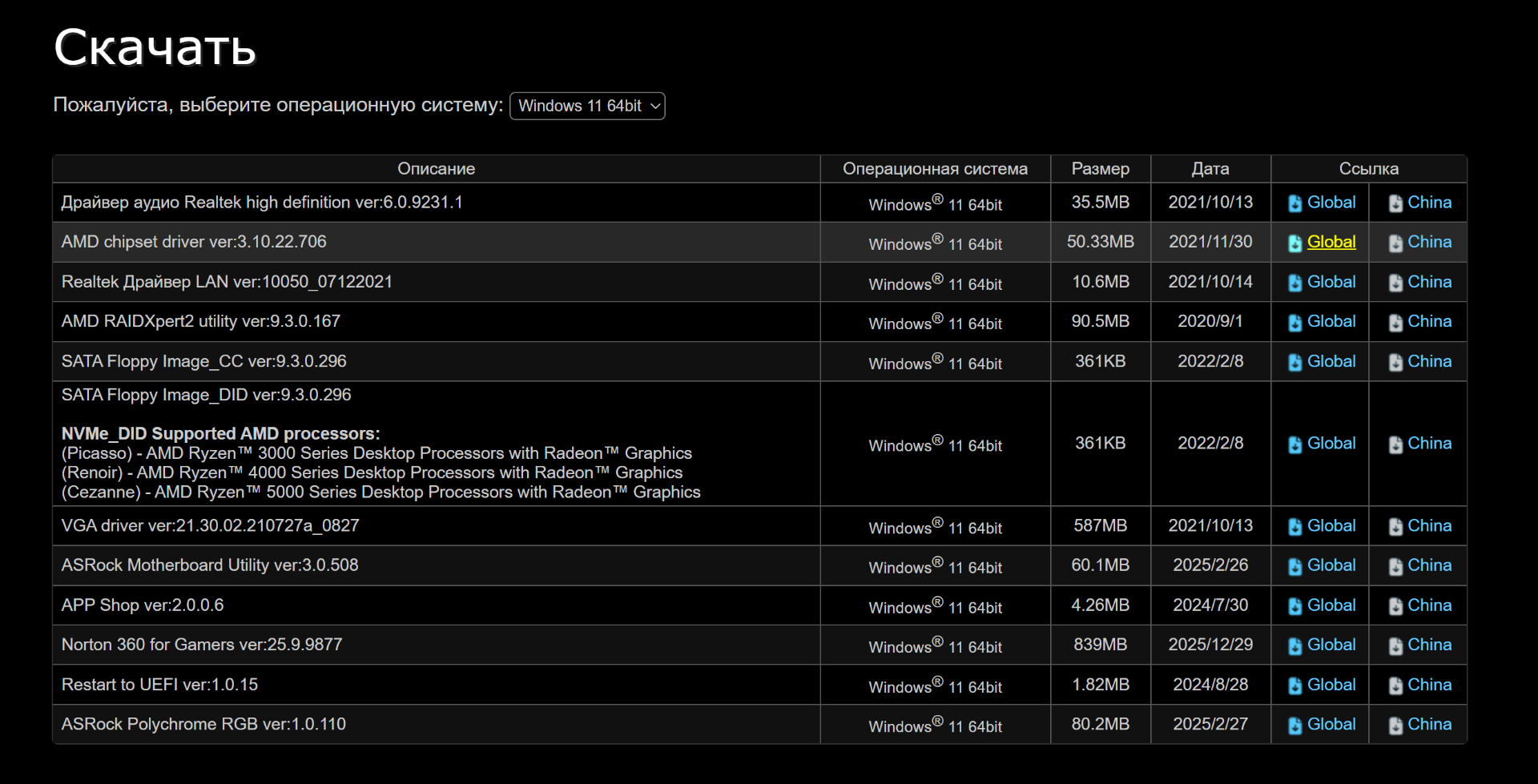This screenshot has height=784, width=1538.
Task: Click China file icon for AMD RAIDXpert2 utility
Action: [1395, 323]
